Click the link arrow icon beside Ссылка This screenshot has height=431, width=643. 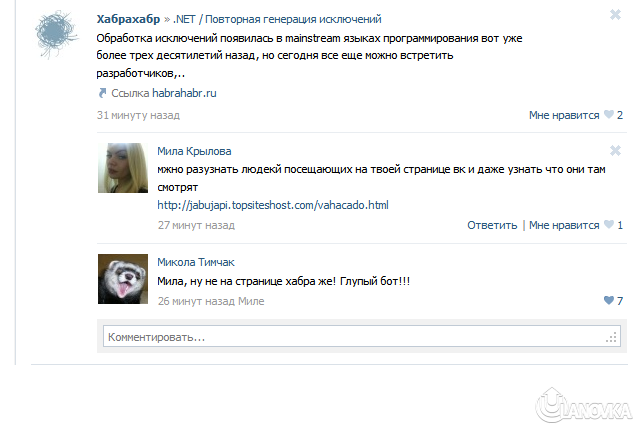tap(102, 93)
